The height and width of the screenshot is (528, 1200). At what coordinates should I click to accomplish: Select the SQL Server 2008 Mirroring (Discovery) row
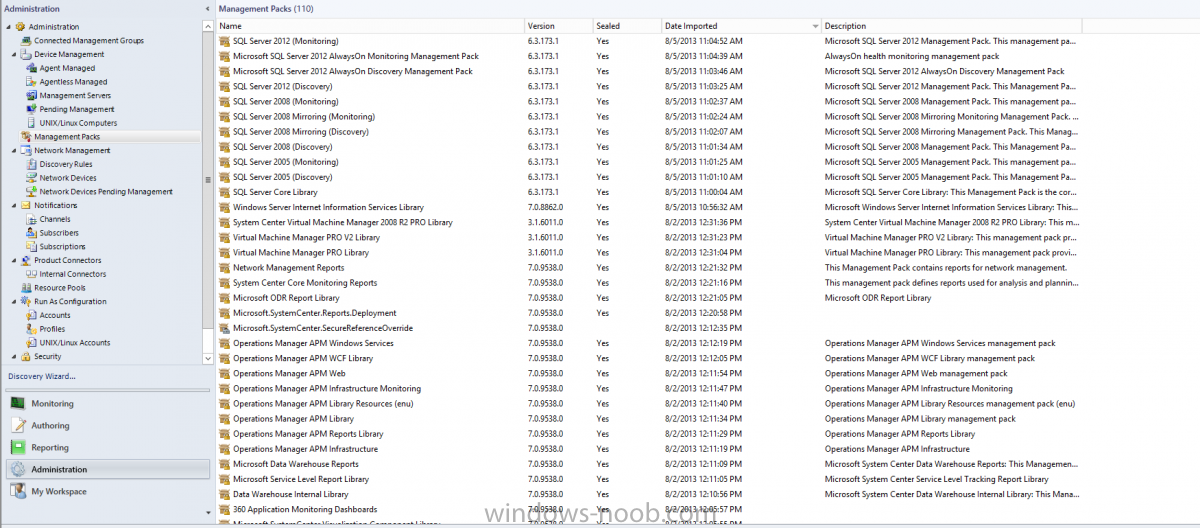648,131
